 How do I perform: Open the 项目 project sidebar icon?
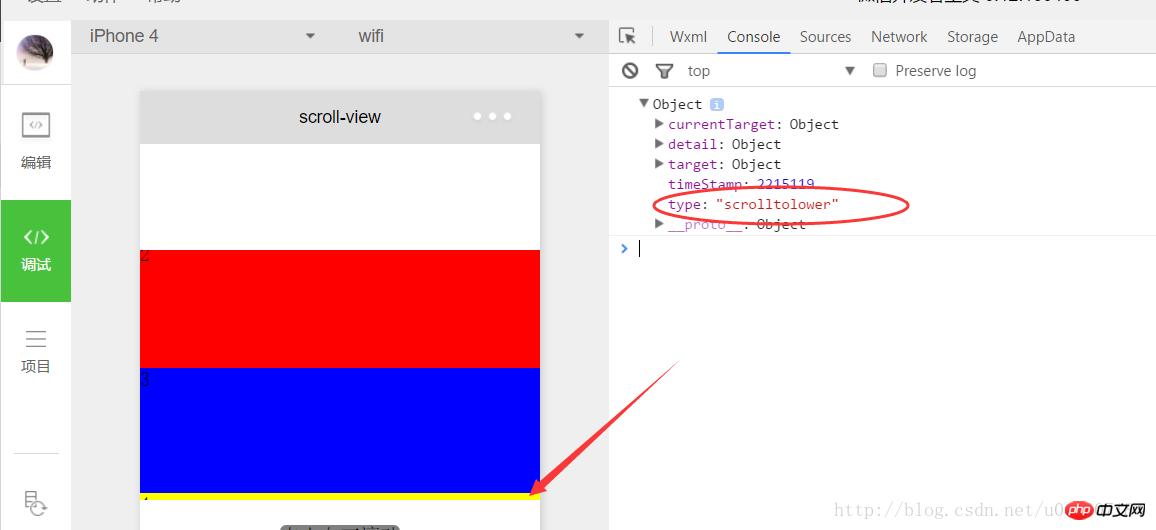pyautogui.click(x=36, y=350)
